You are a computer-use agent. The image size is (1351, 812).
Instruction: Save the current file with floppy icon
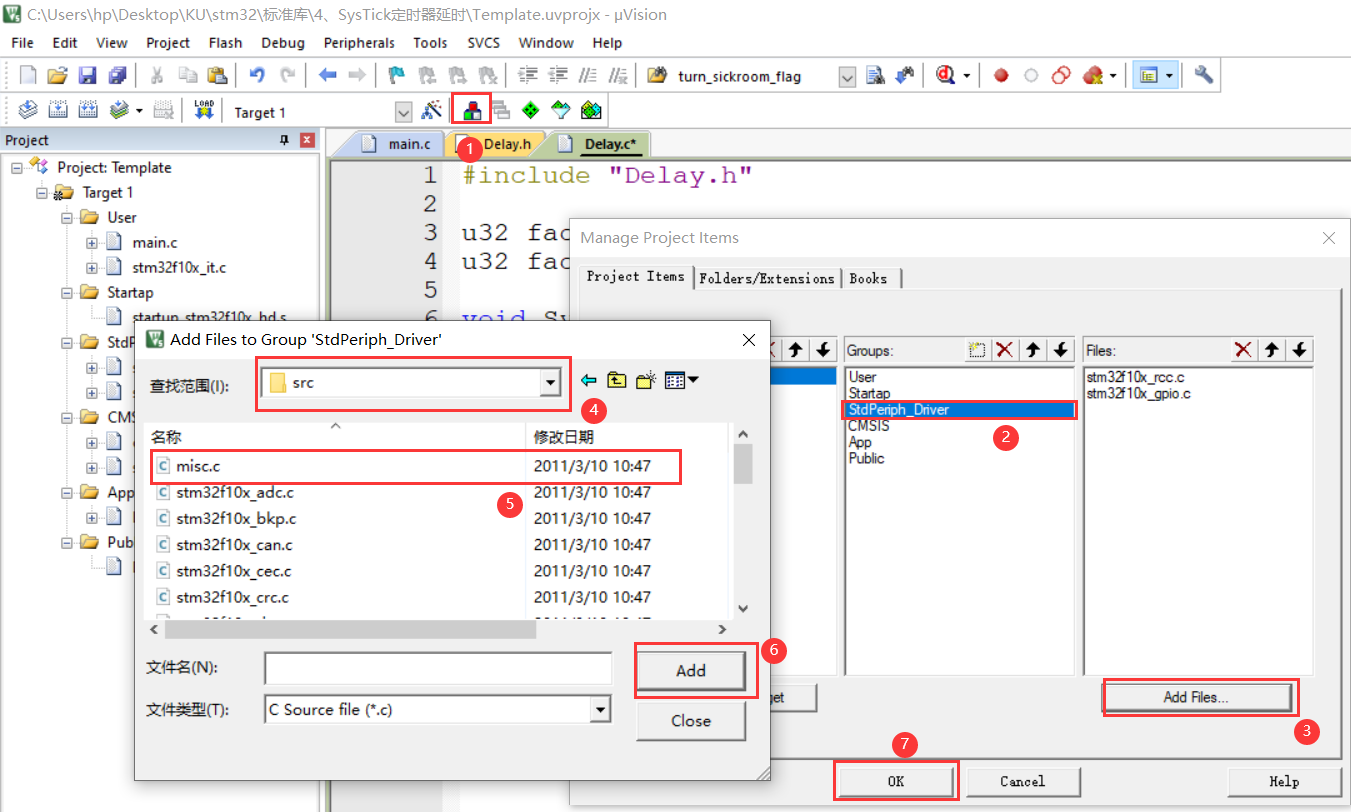(x=87, y=75)
